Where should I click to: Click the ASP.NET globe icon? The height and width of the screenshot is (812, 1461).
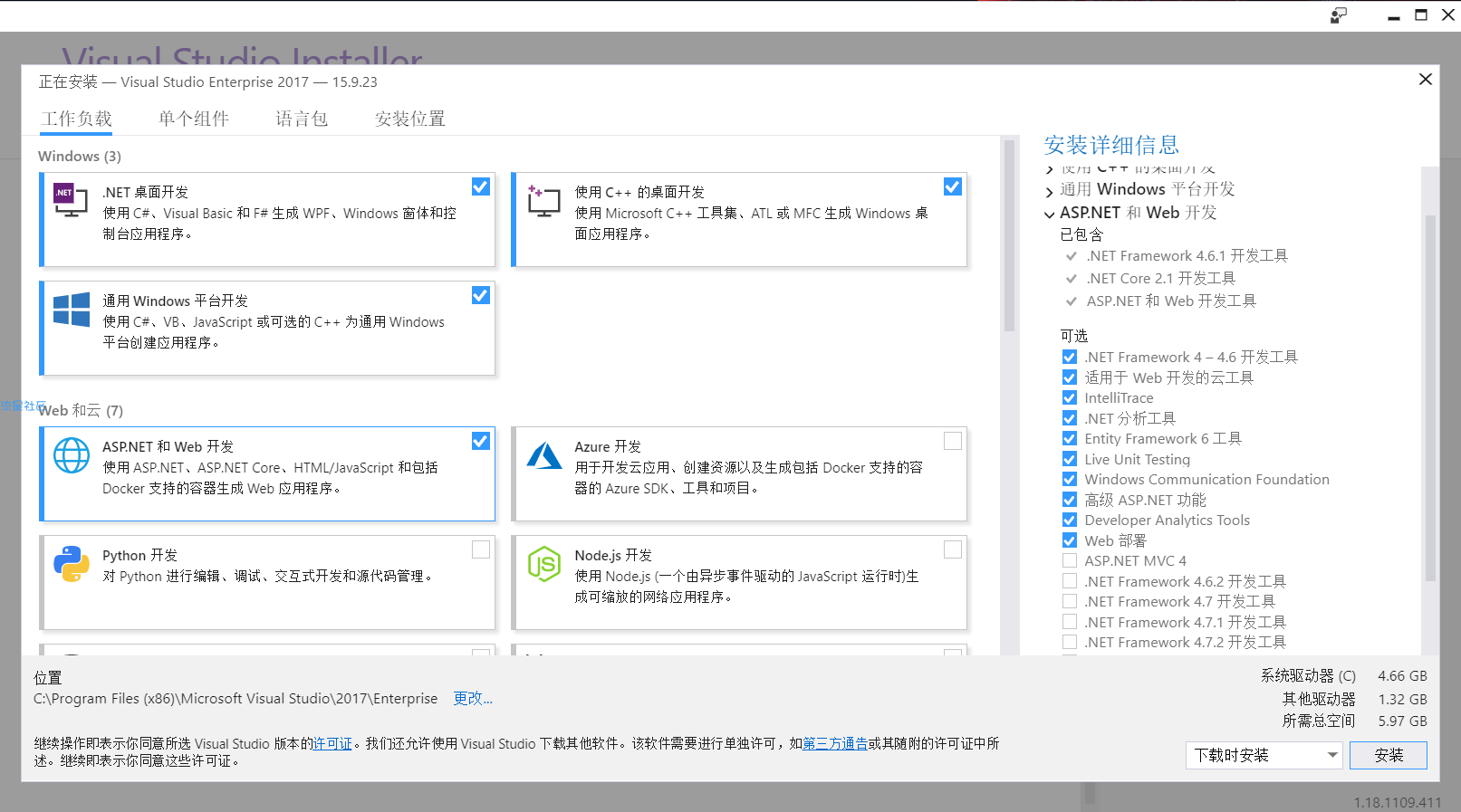(72, 455)
